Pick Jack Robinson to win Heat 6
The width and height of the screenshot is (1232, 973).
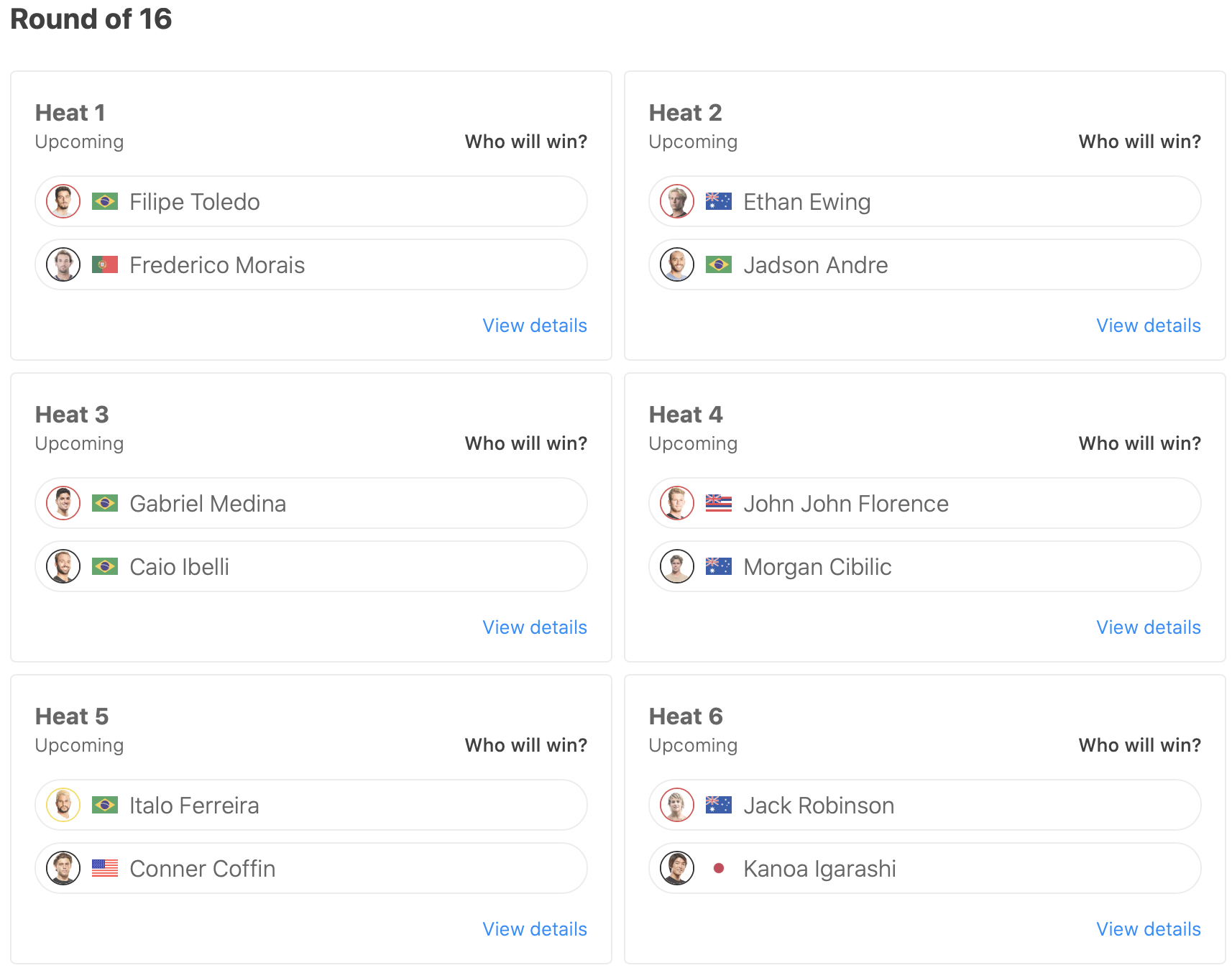[924, 805]
